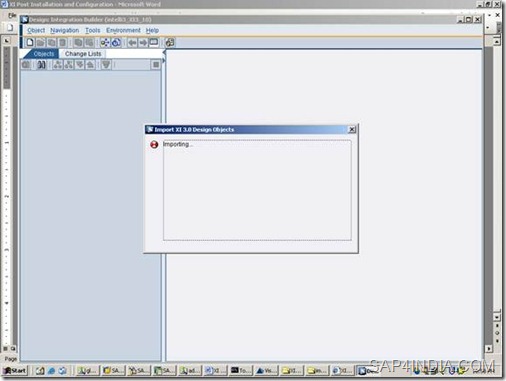This screenshot has width=506, height=381.
Task: Click the copy object toolbar icon
Action: click(x=51, y=42)
